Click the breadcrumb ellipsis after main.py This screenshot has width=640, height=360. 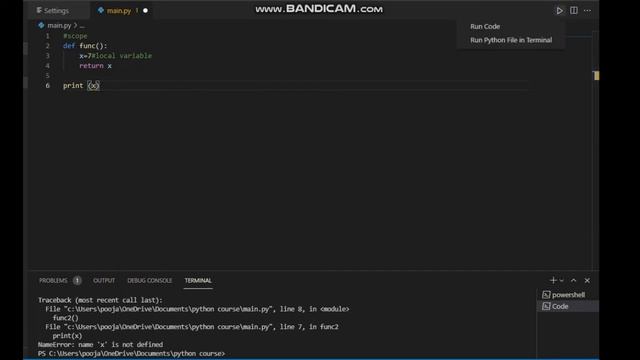pyautogui.click(x=82, y=25)
